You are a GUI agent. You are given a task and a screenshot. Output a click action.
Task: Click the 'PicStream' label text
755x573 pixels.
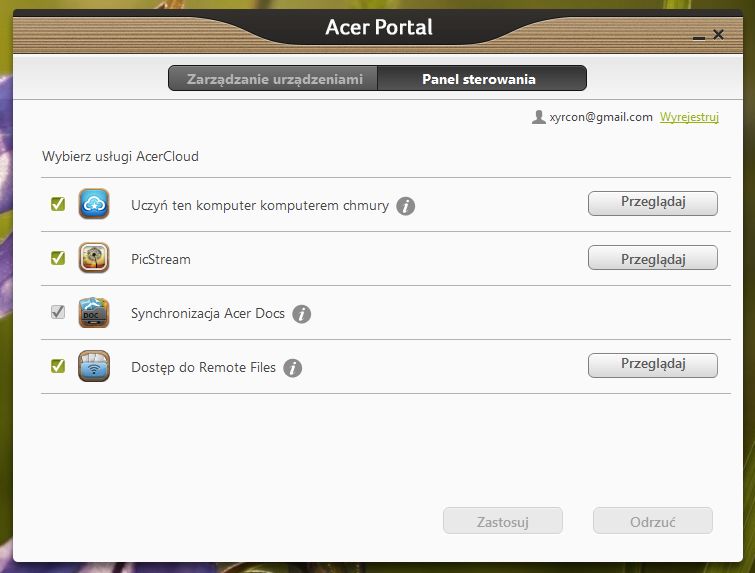161,260
